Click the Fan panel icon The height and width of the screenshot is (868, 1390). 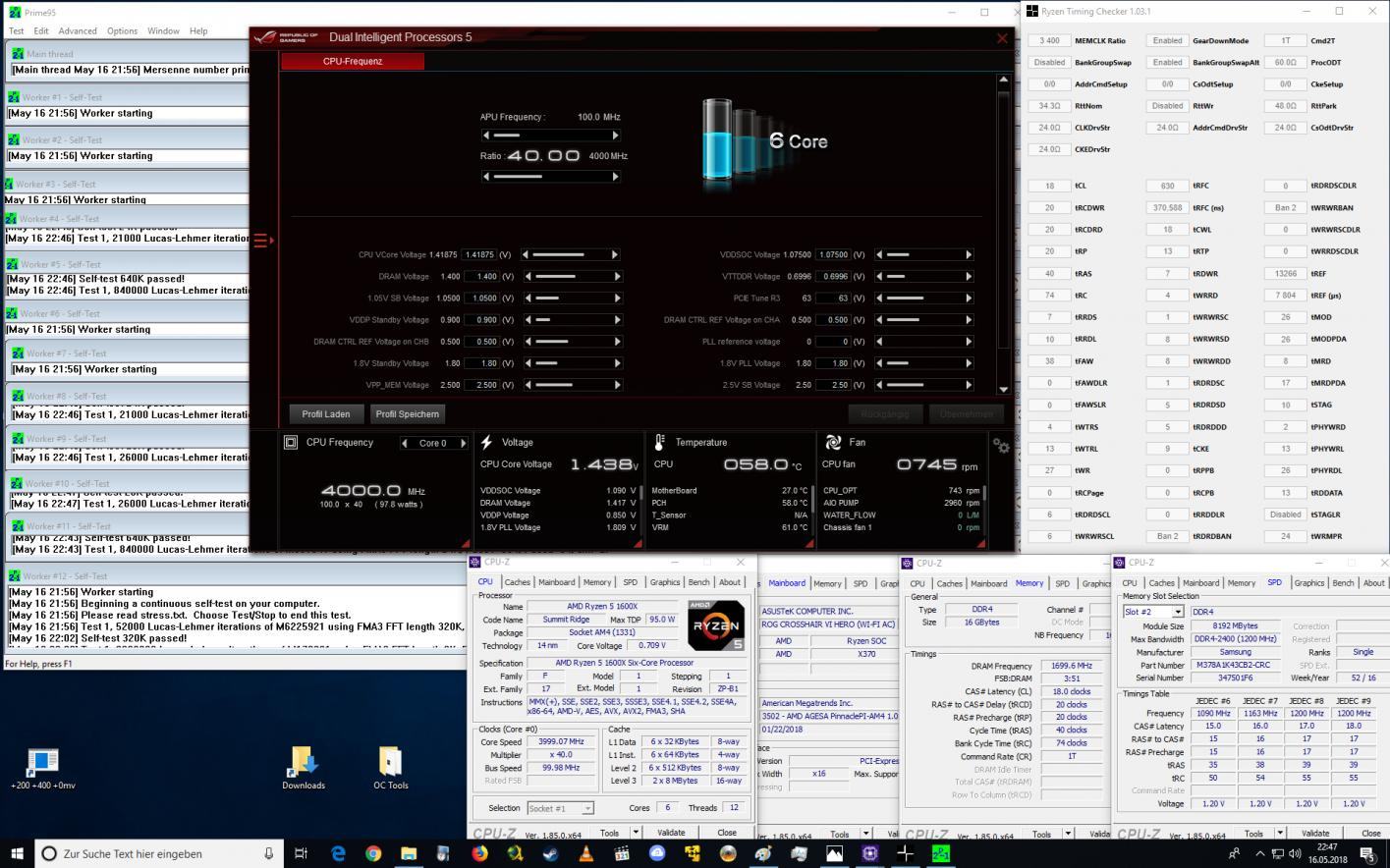pyautogui.click(x=833, y=443)
